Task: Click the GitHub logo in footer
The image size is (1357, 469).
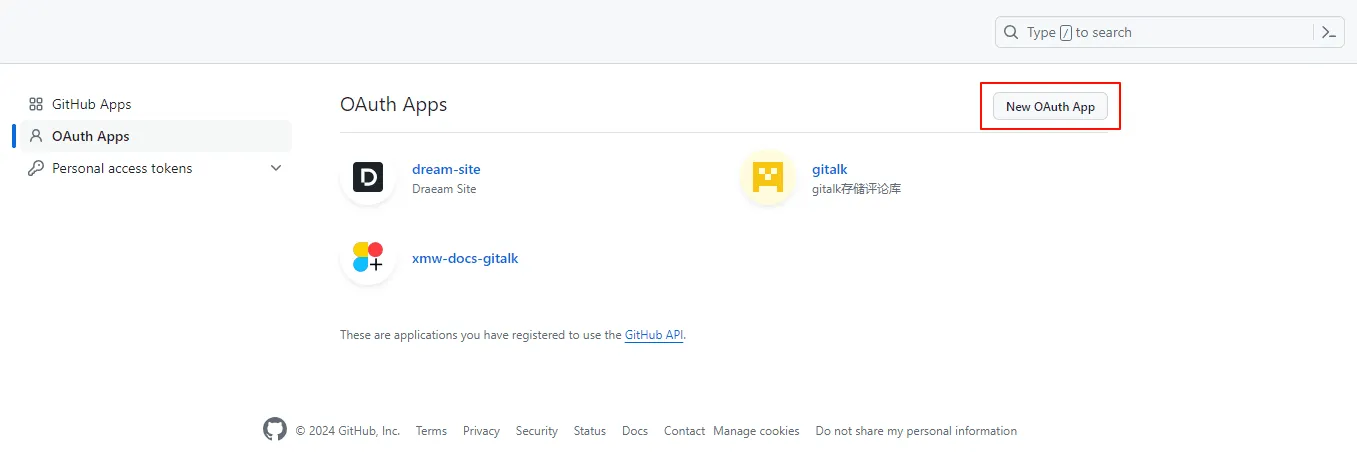Action: [275, 430]
